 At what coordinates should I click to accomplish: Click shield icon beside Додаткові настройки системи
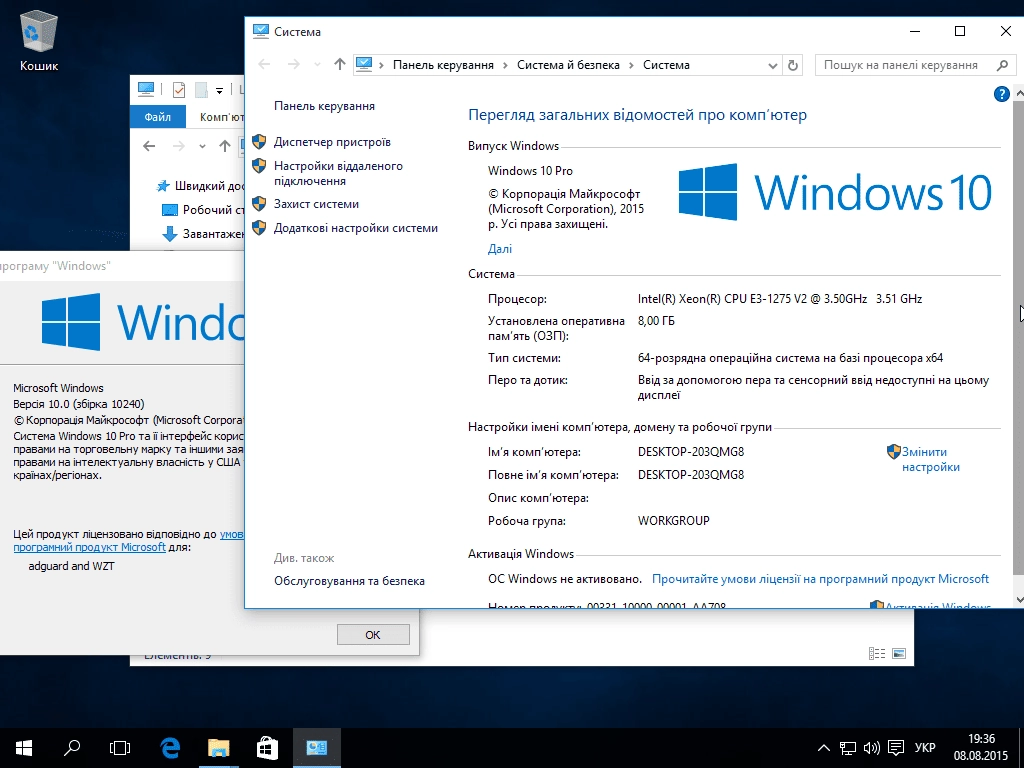click(259, 228)
